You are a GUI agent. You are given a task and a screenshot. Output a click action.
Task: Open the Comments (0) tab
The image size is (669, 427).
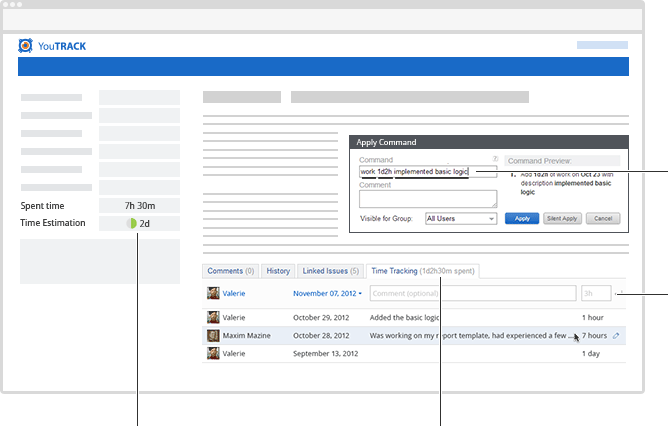(230, 271)
